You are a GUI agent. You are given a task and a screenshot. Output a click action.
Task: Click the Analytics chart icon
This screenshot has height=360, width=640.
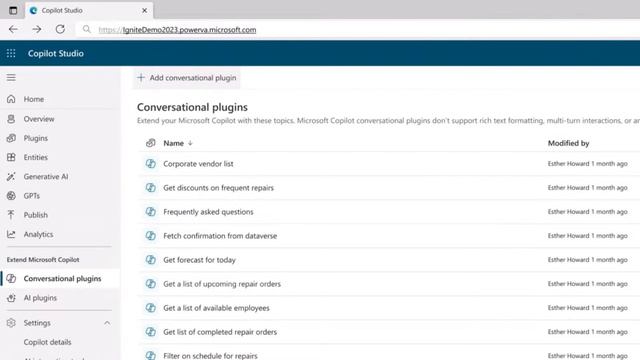(x=11, y=234)
